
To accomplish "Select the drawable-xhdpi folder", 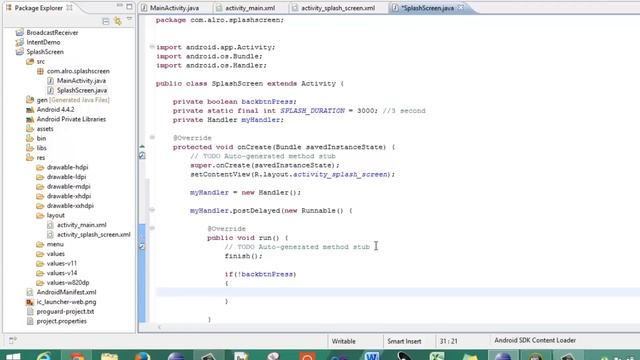I will click(x=69, y=196).
